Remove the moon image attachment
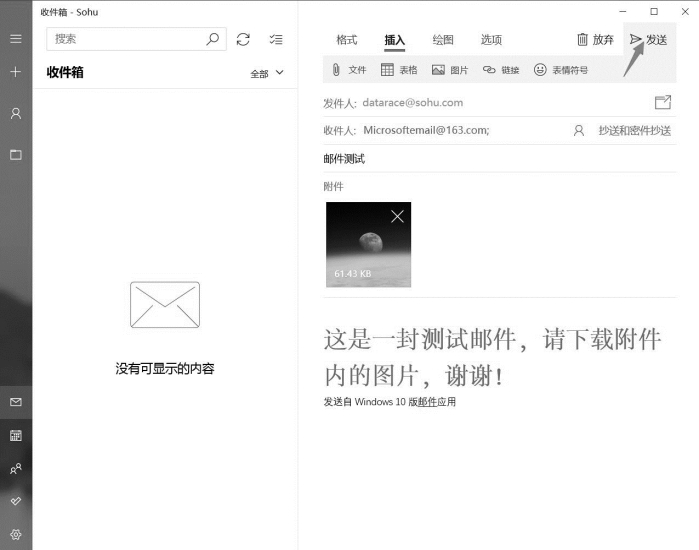Screen dimensions: 699x550 (397, 217)
